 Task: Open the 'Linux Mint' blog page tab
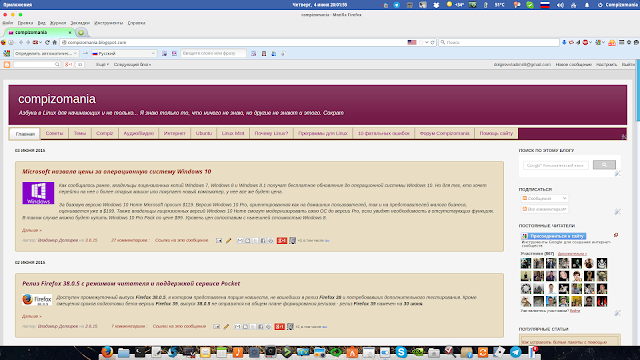(x=233, y=133)
